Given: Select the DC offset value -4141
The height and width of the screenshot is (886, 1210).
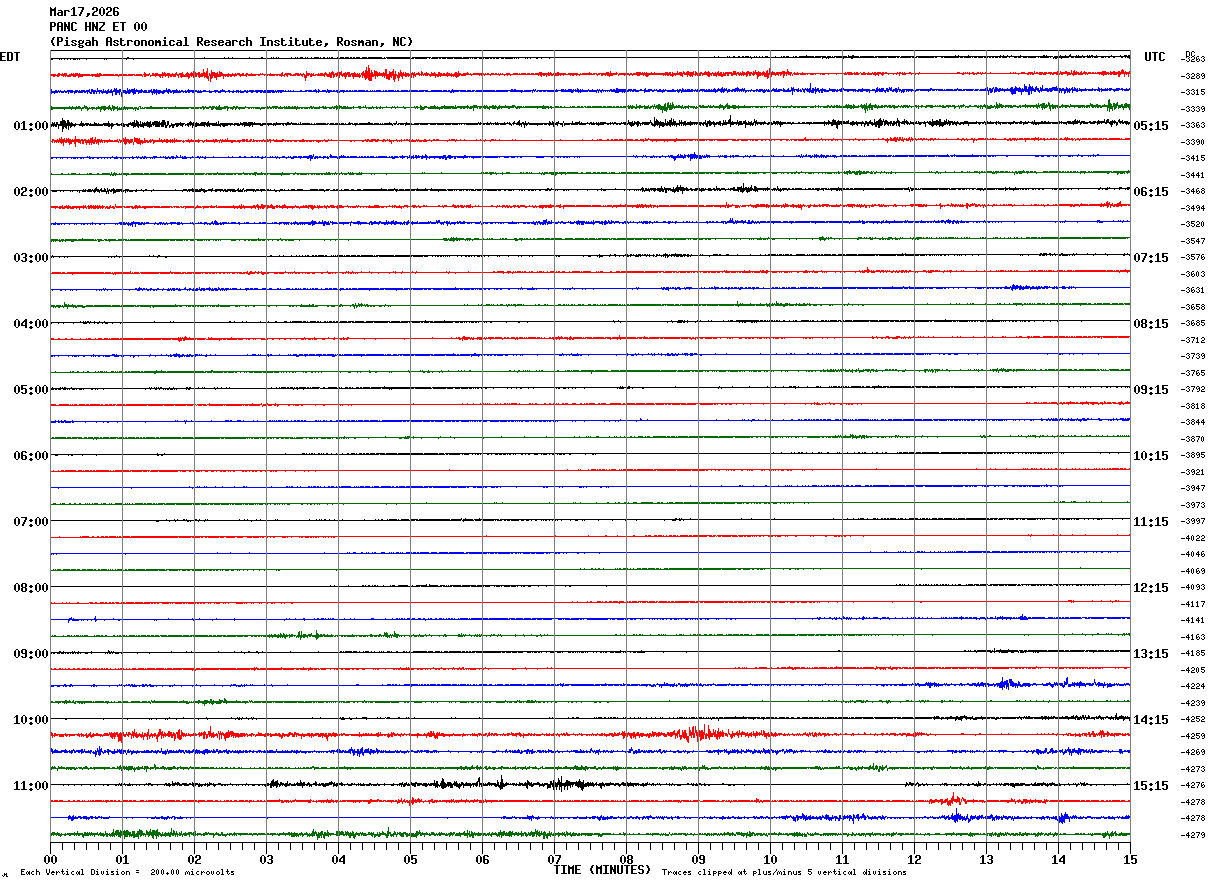Looking at the screenshot, I should point(1193,620).
